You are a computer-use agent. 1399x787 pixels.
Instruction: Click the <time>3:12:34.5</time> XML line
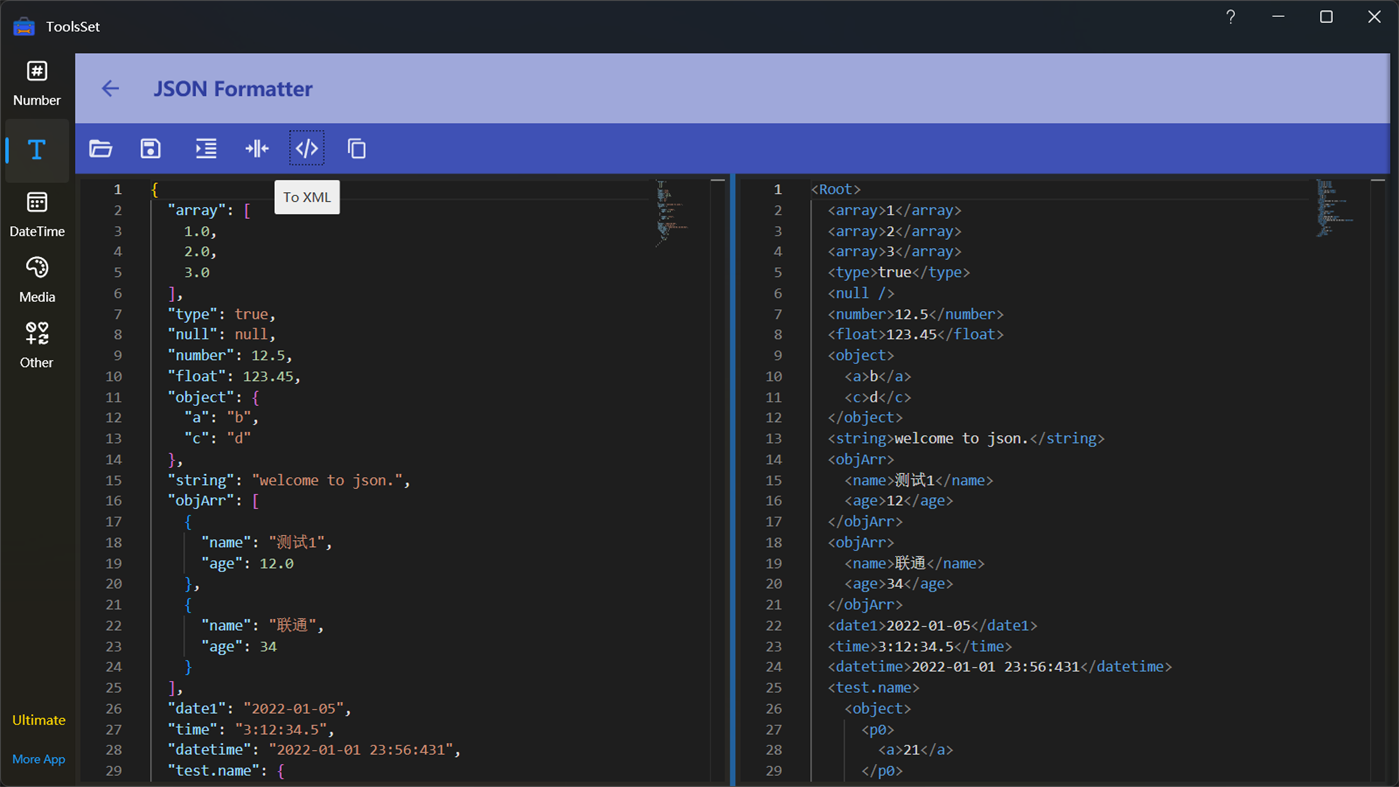(x=920, y=646)
